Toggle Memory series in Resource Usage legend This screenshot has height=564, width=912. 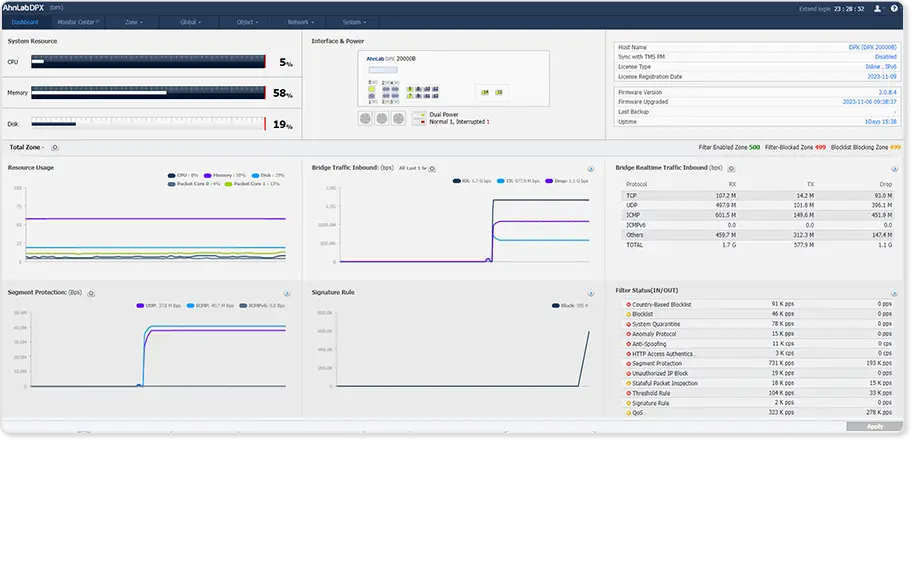[x=225, y=176]
